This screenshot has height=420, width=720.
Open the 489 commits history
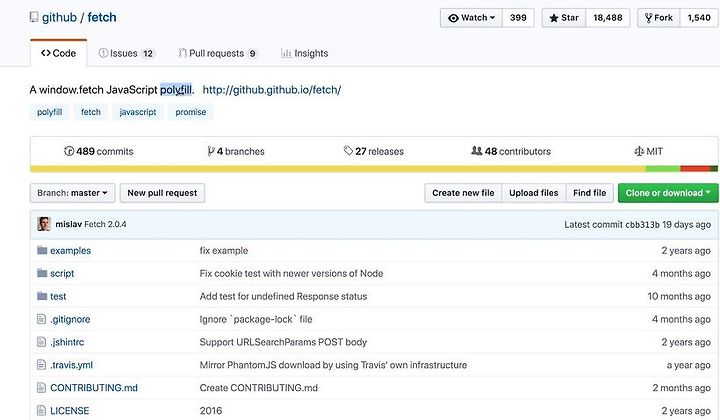tap(99, 151)
